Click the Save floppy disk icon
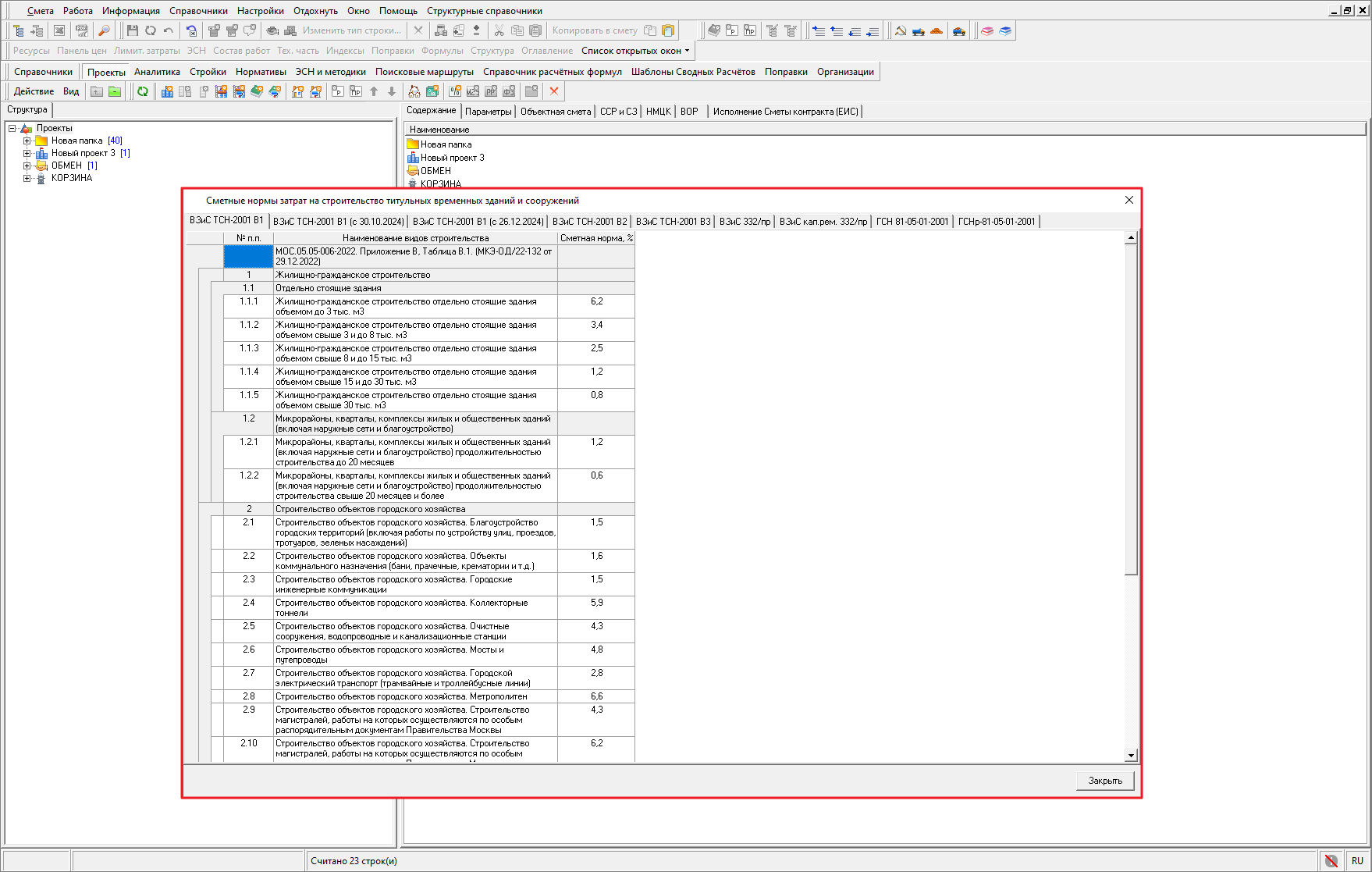Image resolution: width=1372 pixels, height=872 pixels. pyautogui.click(x=132, y=30)
